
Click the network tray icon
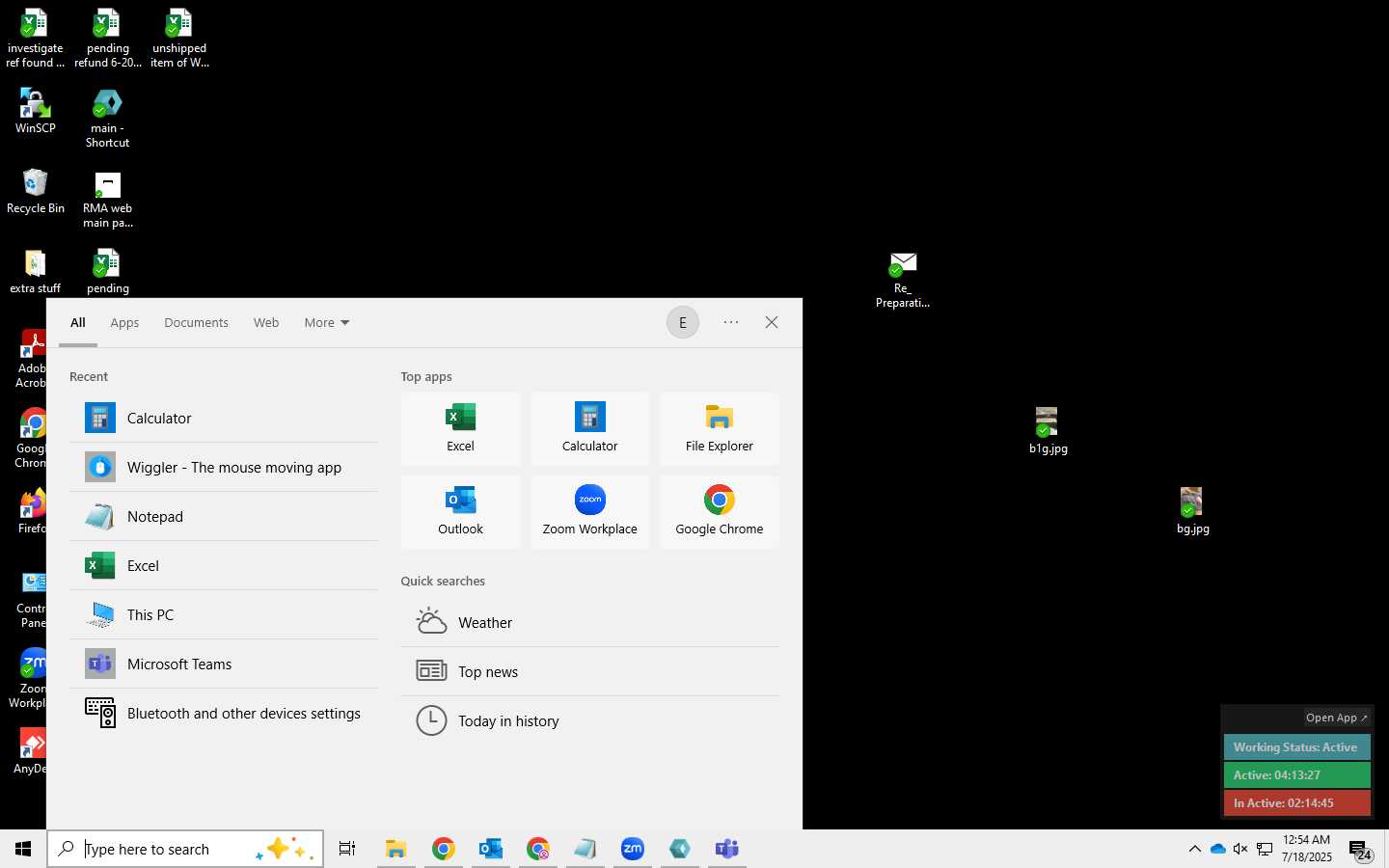tap(1265, 849)
